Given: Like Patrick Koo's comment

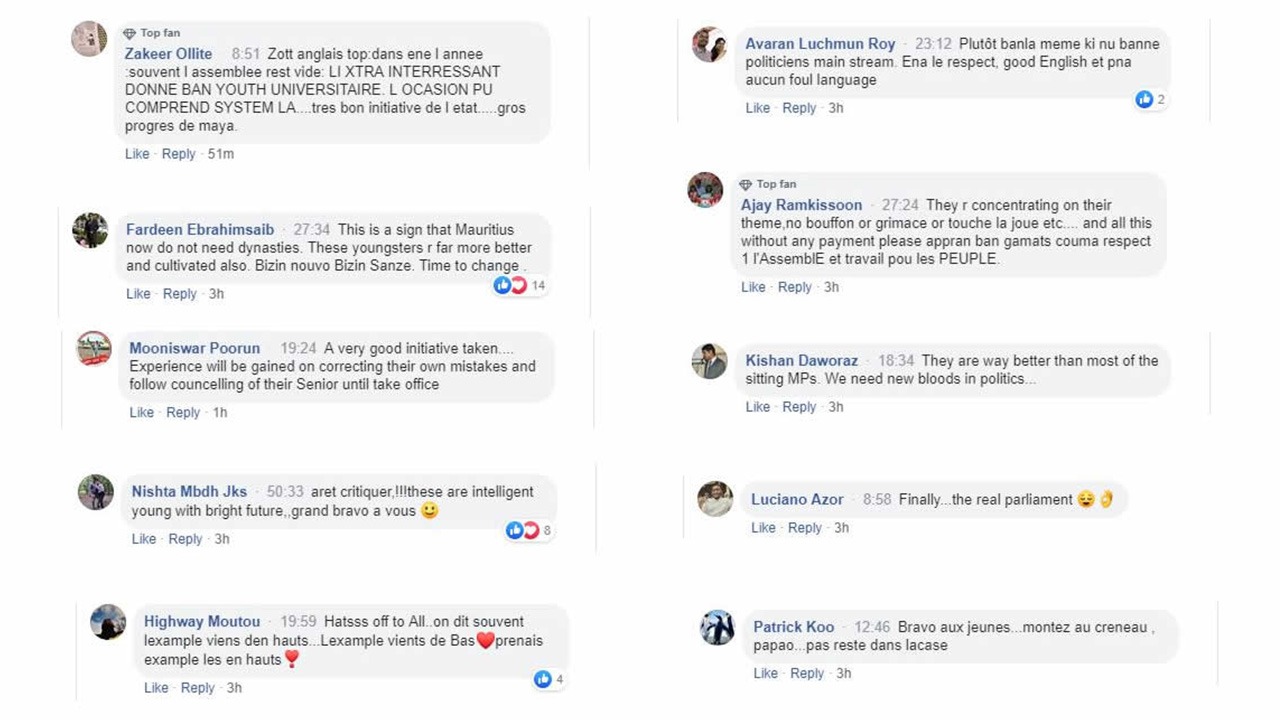Looking at the screenshot, I should pos(765,674).
